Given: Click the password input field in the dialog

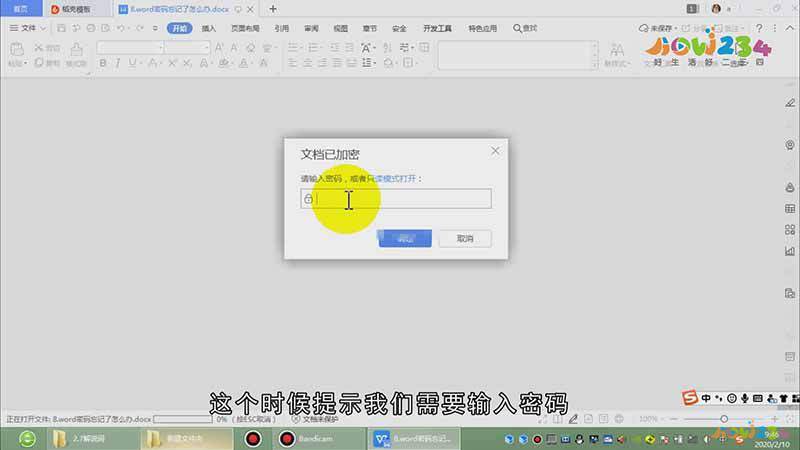Looking at the screenshot, I should pos(396,198).
